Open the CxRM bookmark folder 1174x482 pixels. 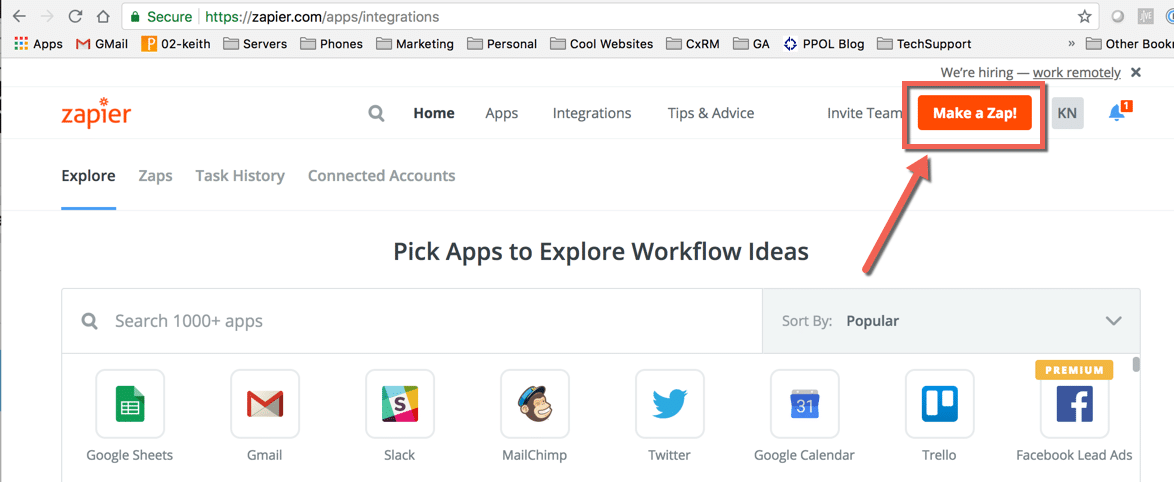point(693,44)
